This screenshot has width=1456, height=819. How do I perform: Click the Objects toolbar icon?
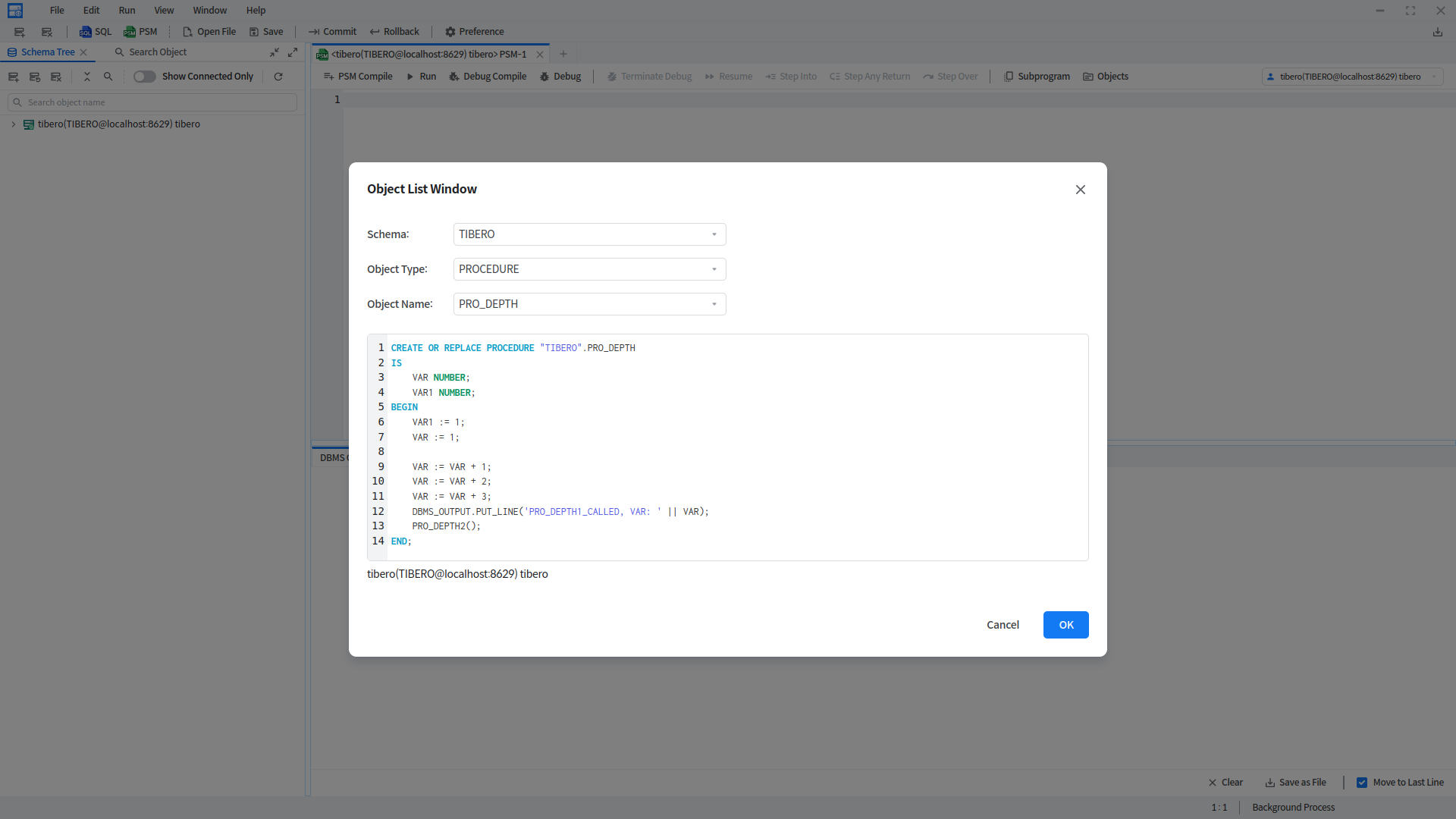1088,77
